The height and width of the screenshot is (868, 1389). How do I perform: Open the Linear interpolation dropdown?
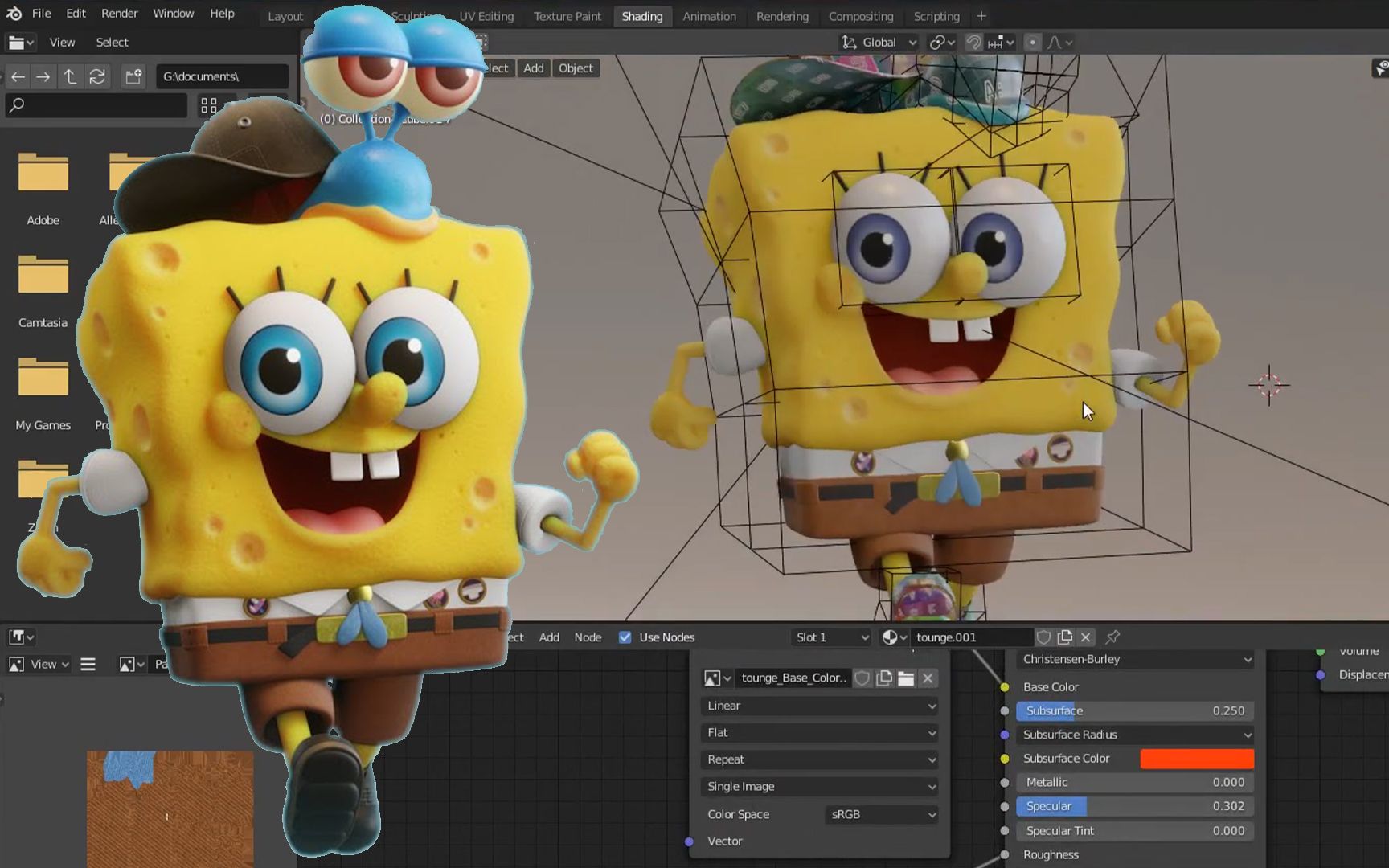pos(820,706)
